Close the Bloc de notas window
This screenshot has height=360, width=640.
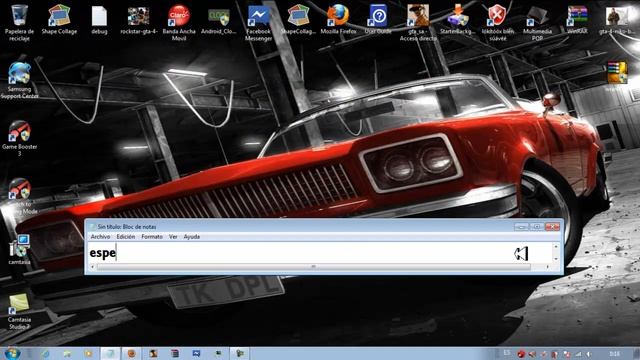click(x=553, y=227)
